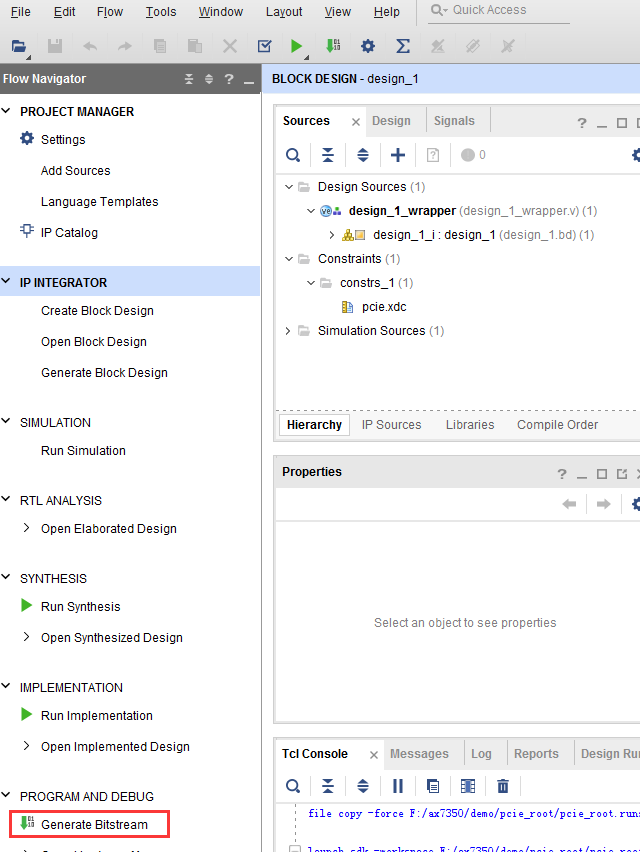The width and height of the screenshot is (640, 852).
Task: Click the Copy toolbar icon
Action: (160, 46)
